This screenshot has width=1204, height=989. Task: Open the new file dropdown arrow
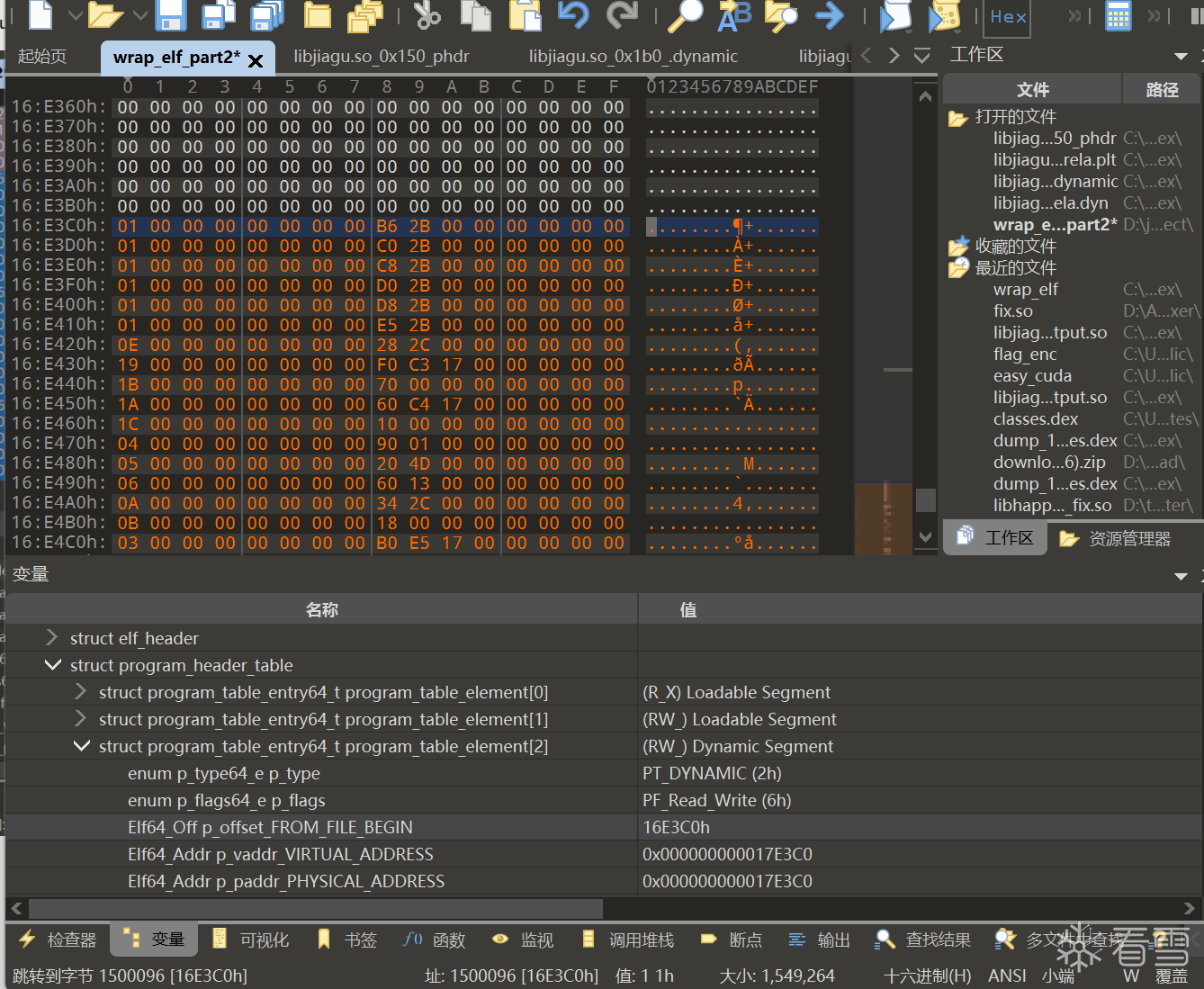[74, 15]
